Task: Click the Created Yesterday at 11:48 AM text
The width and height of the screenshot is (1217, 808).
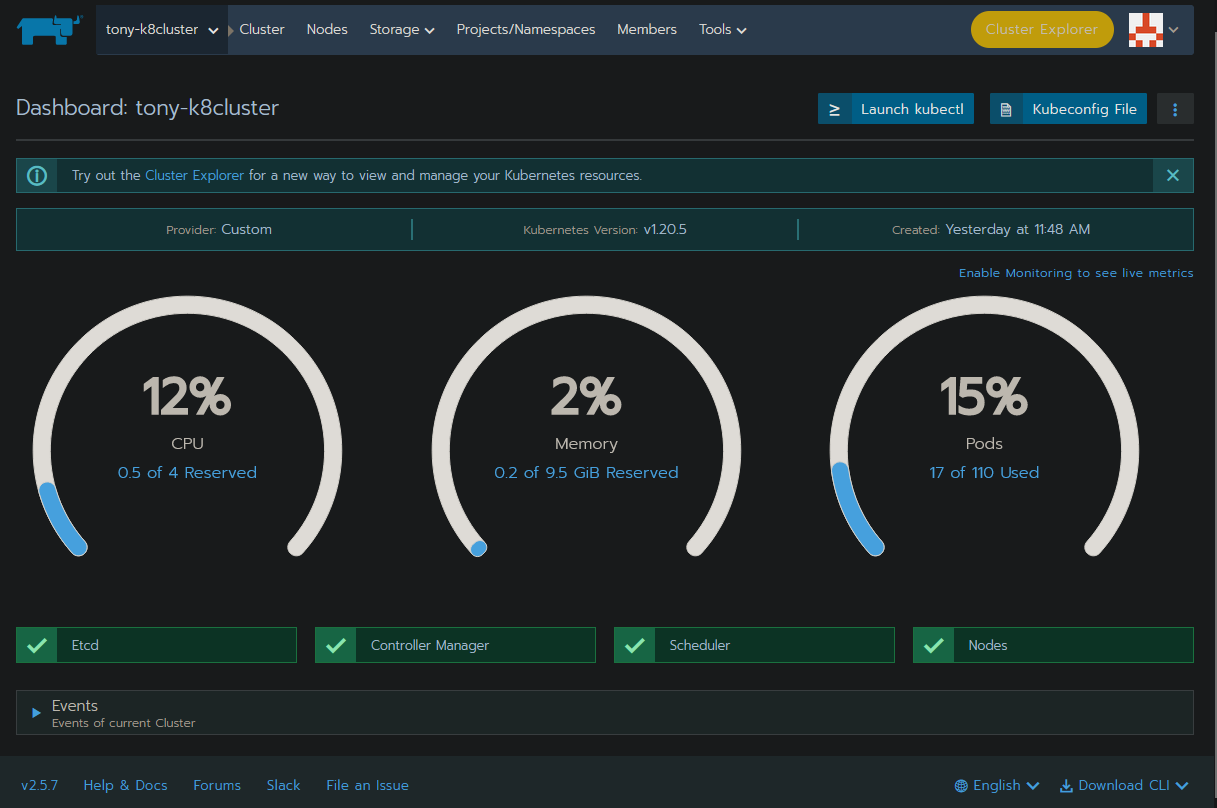Action: [x=991, y=229]
